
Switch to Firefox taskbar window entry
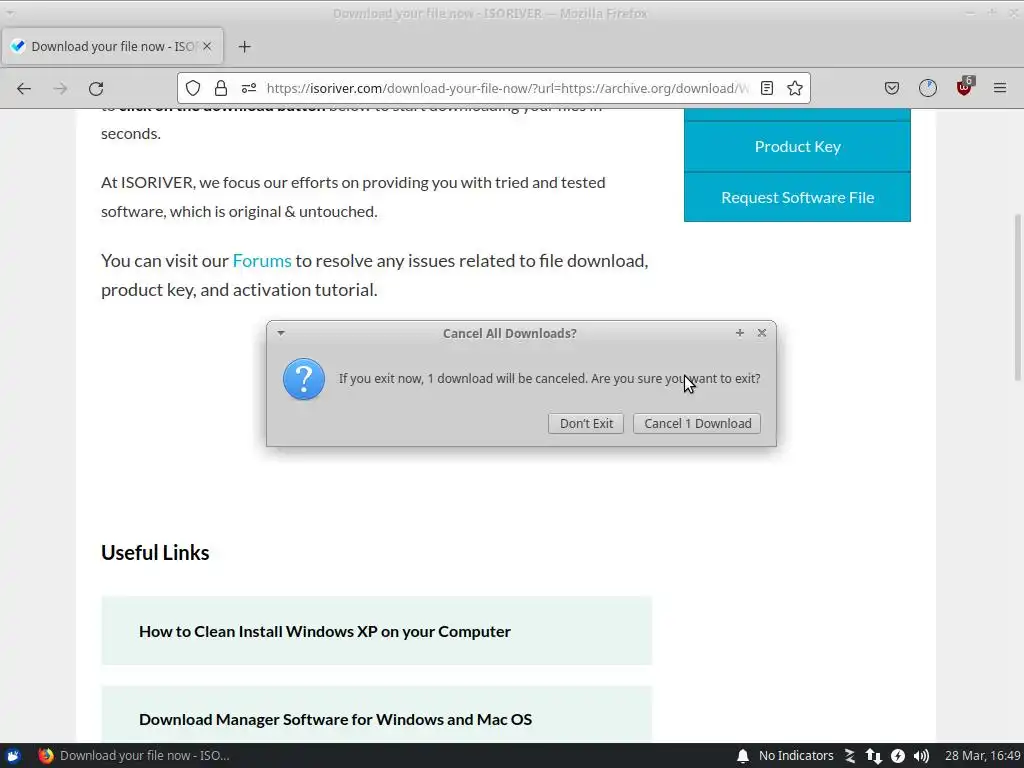point(134,756)
